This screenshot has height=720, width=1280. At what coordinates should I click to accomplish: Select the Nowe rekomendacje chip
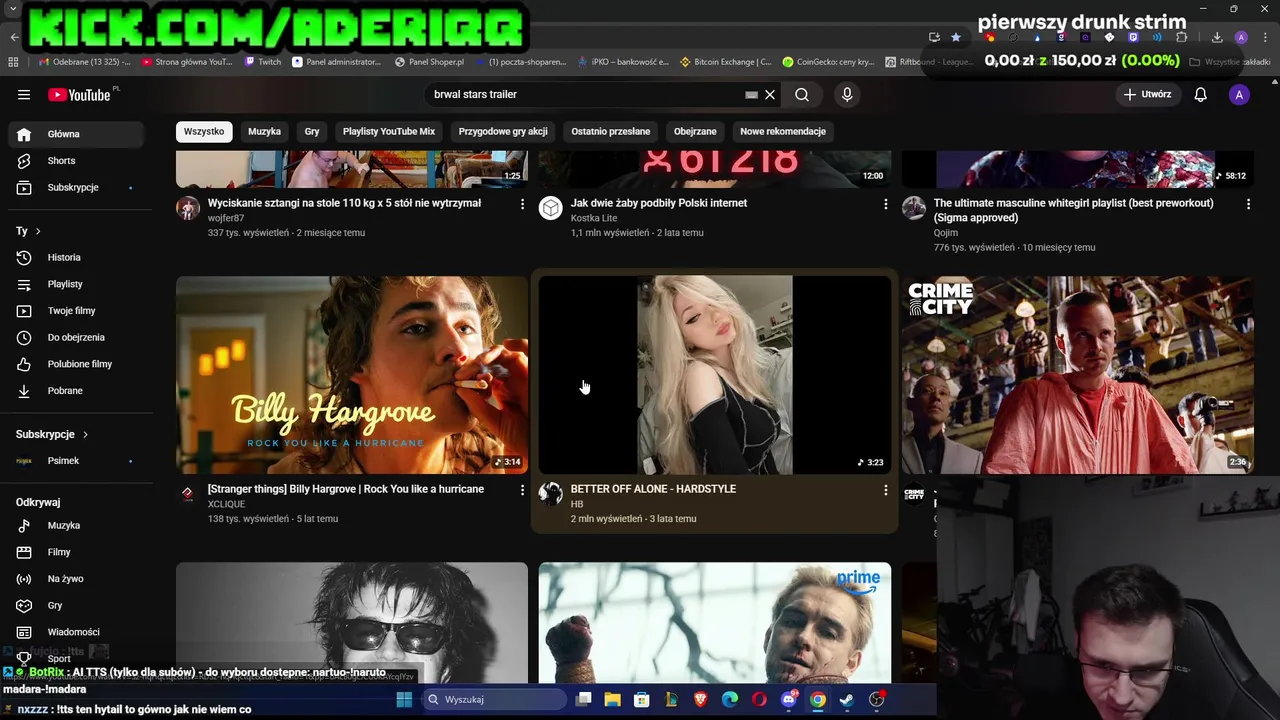pyautogui.click(x=783, y=131)
